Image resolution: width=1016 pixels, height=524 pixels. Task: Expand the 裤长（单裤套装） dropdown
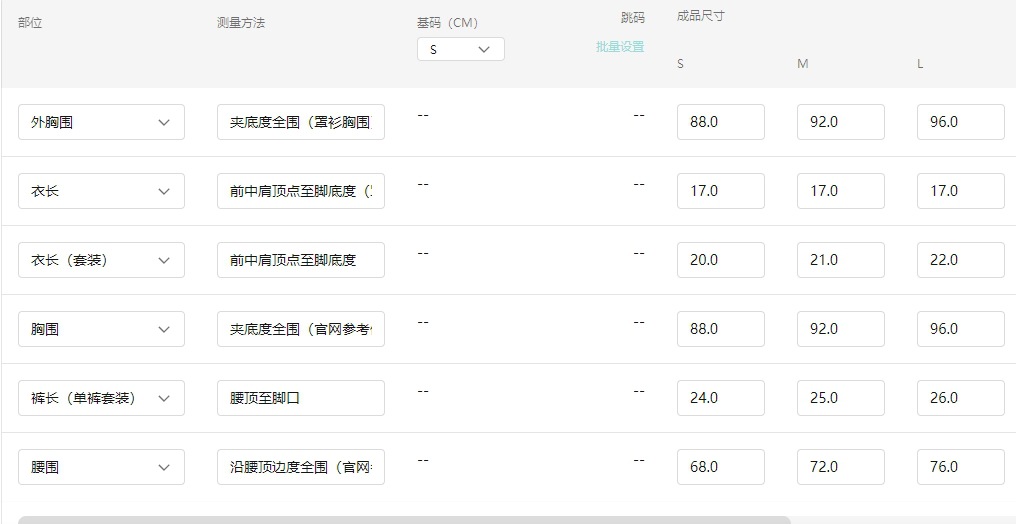pos(101,398)
